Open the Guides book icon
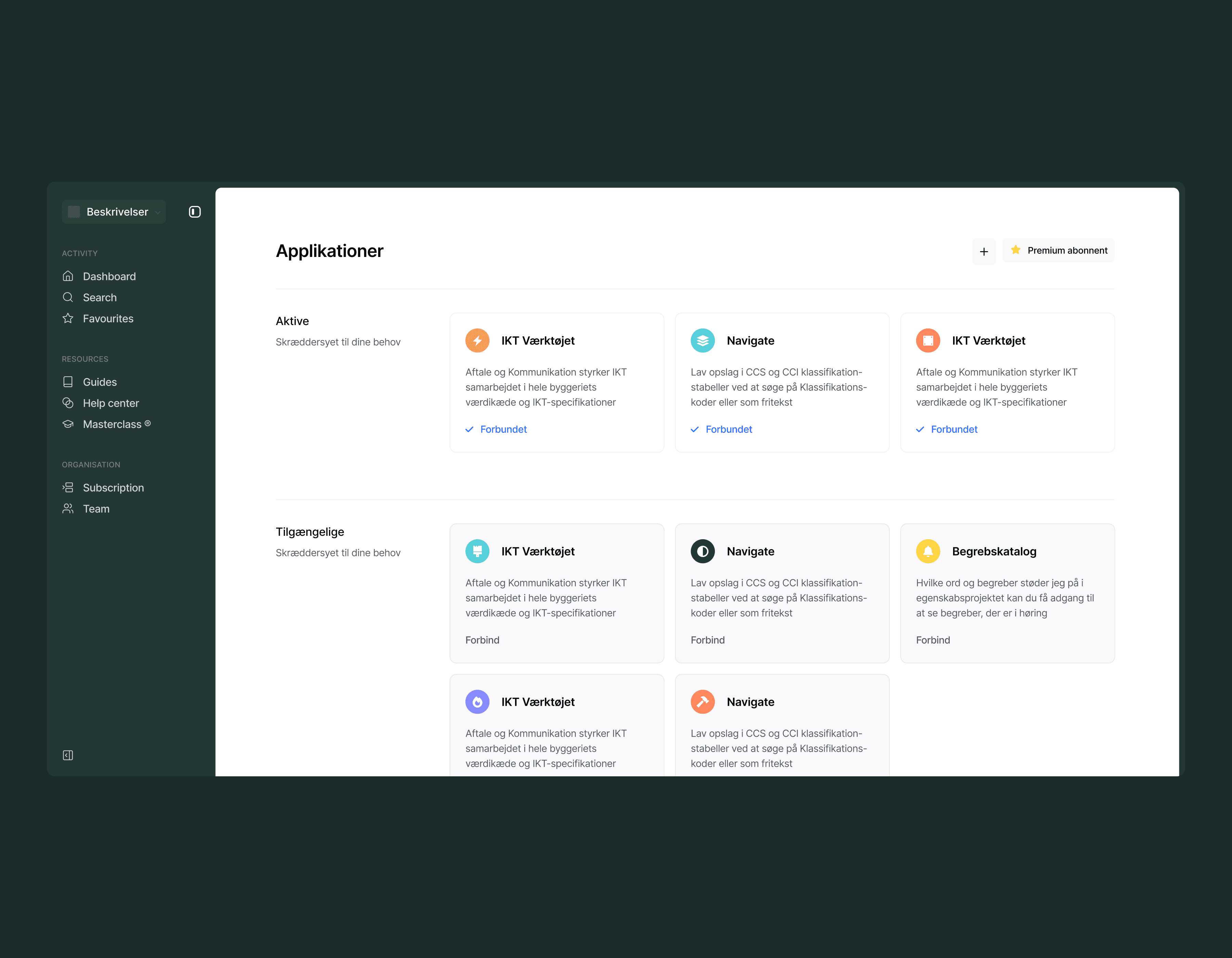The image size is (1232, 958). coord(68,382)
